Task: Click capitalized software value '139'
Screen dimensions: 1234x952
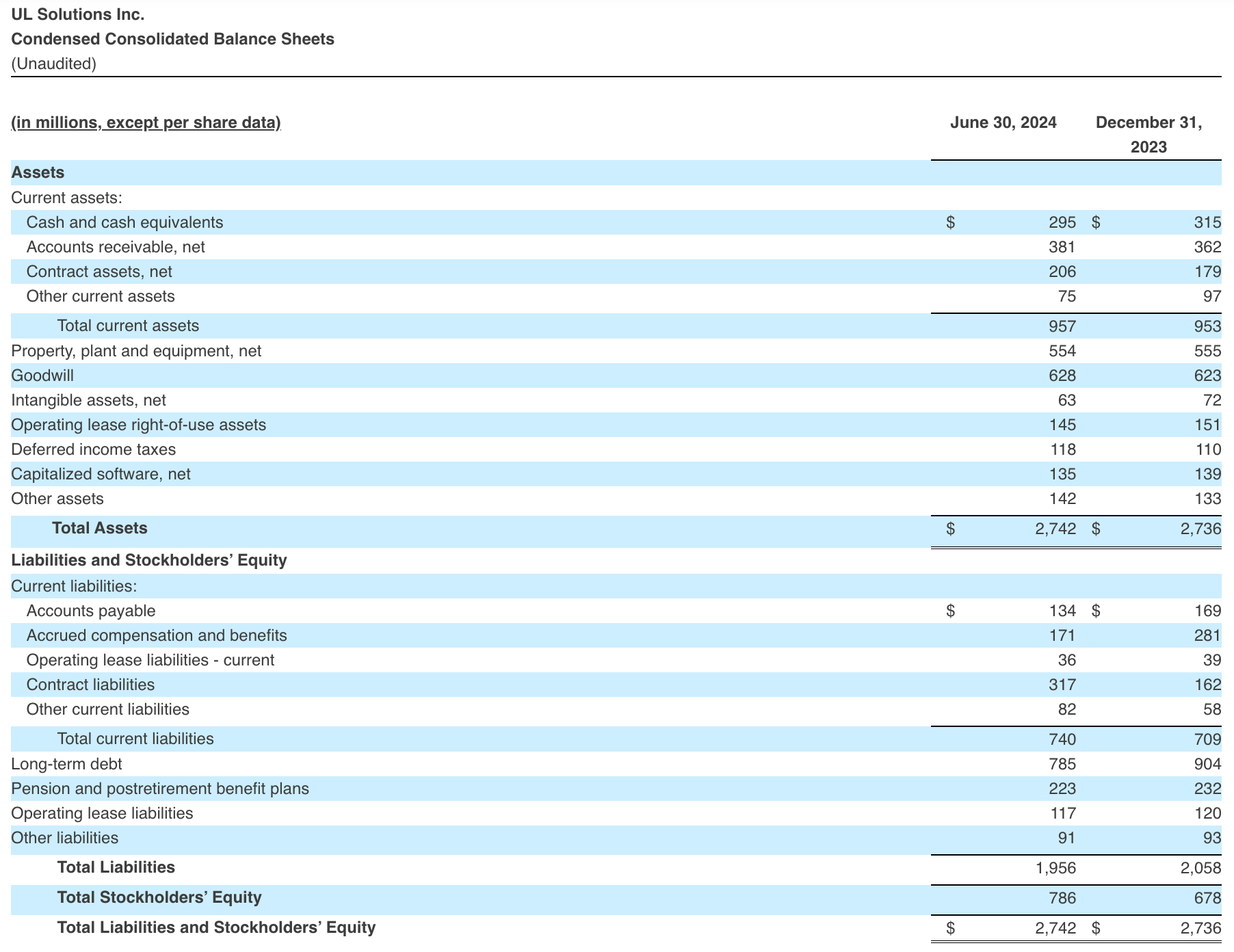Action: [x=1208, y=474]
